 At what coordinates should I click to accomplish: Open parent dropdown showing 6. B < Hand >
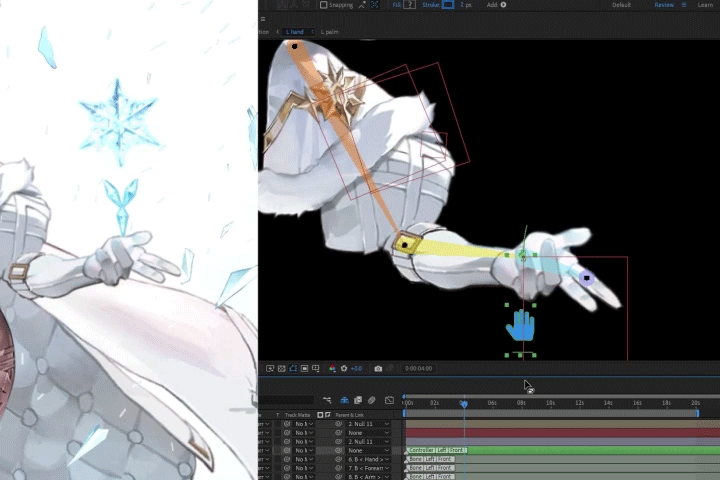[x=368, y=459]
